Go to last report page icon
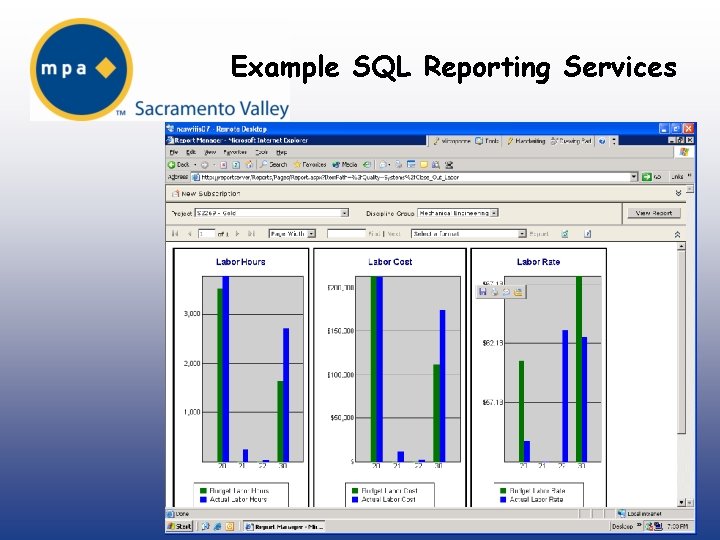This screenshot has width=720, height=540. point(251,234)
